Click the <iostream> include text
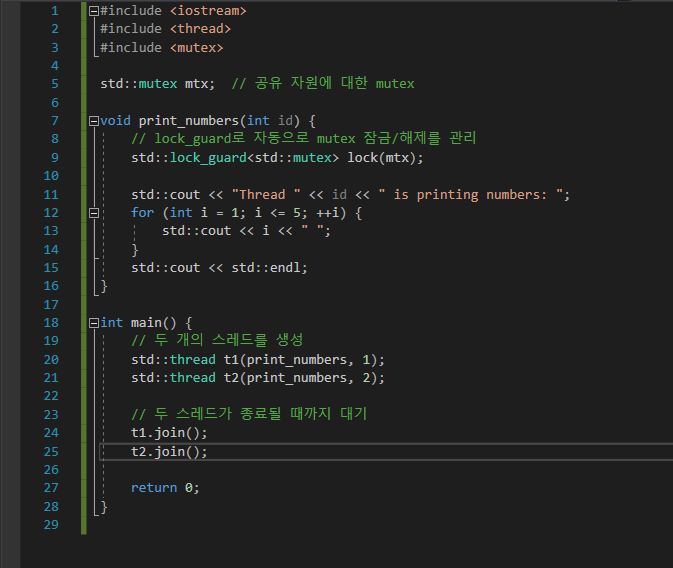Image resolution: width=673 pixels, height=568 pixels. pos(208,11)
